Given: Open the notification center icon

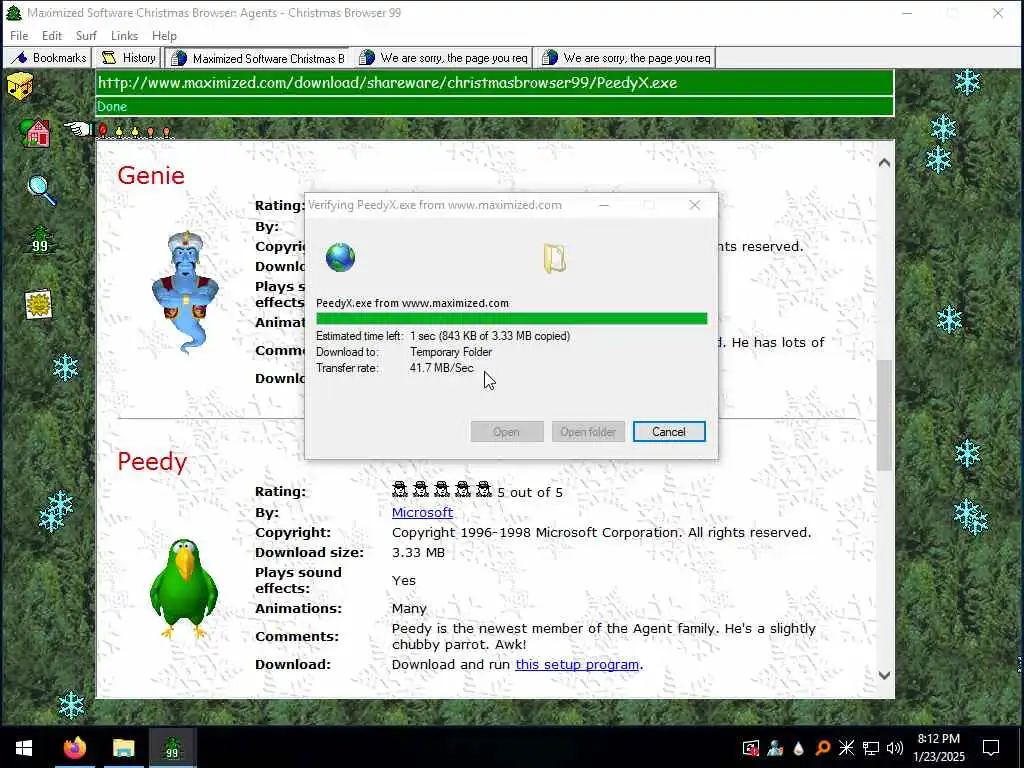Looking at the screenshot, I should point(991,748).
